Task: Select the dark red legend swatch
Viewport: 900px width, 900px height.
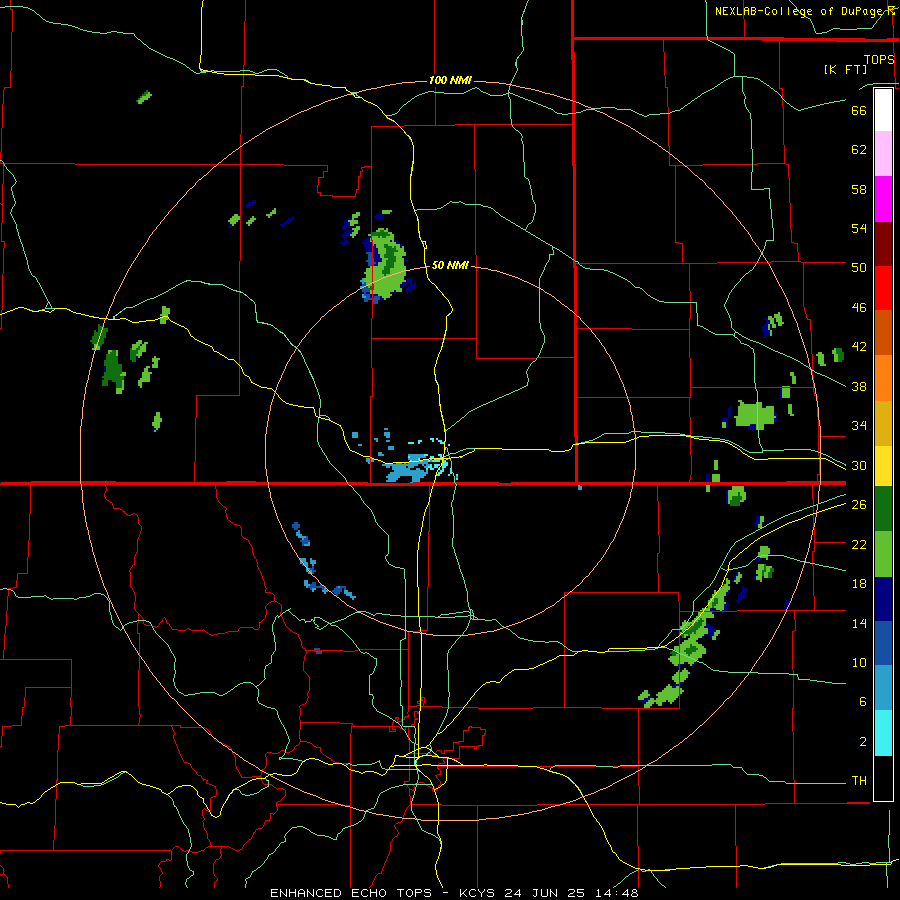Action: point(883,244)
